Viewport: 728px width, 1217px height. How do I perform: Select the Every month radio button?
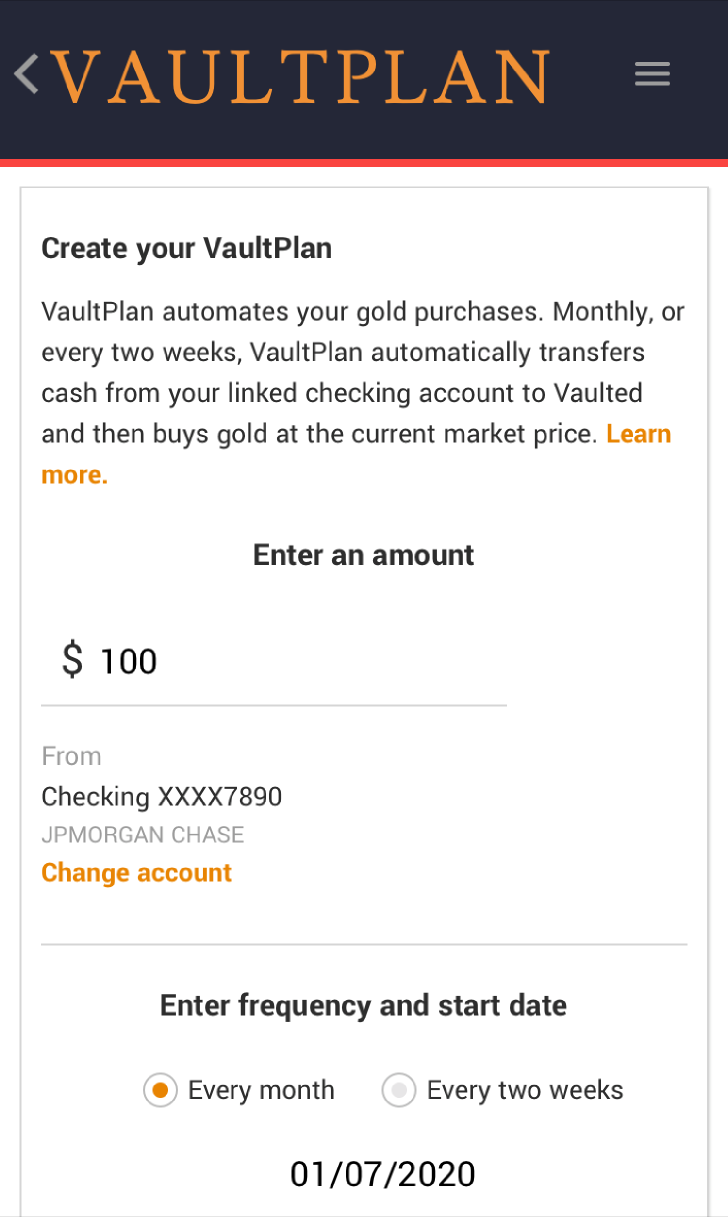click(160, 1090)
